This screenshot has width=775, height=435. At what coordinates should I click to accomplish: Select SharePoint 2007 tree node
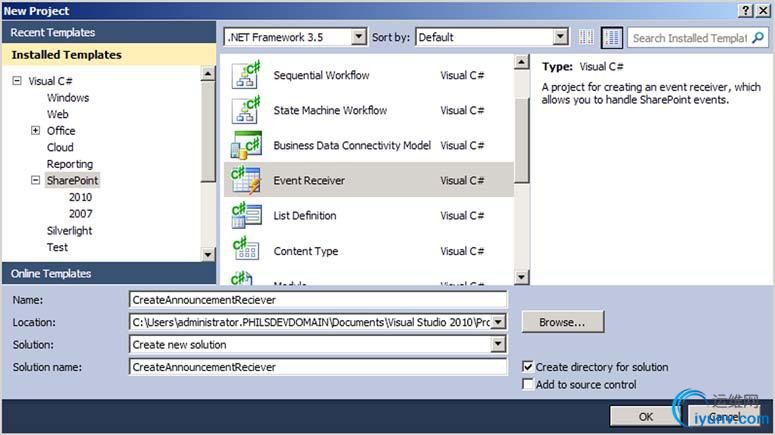tap(80, 214)
